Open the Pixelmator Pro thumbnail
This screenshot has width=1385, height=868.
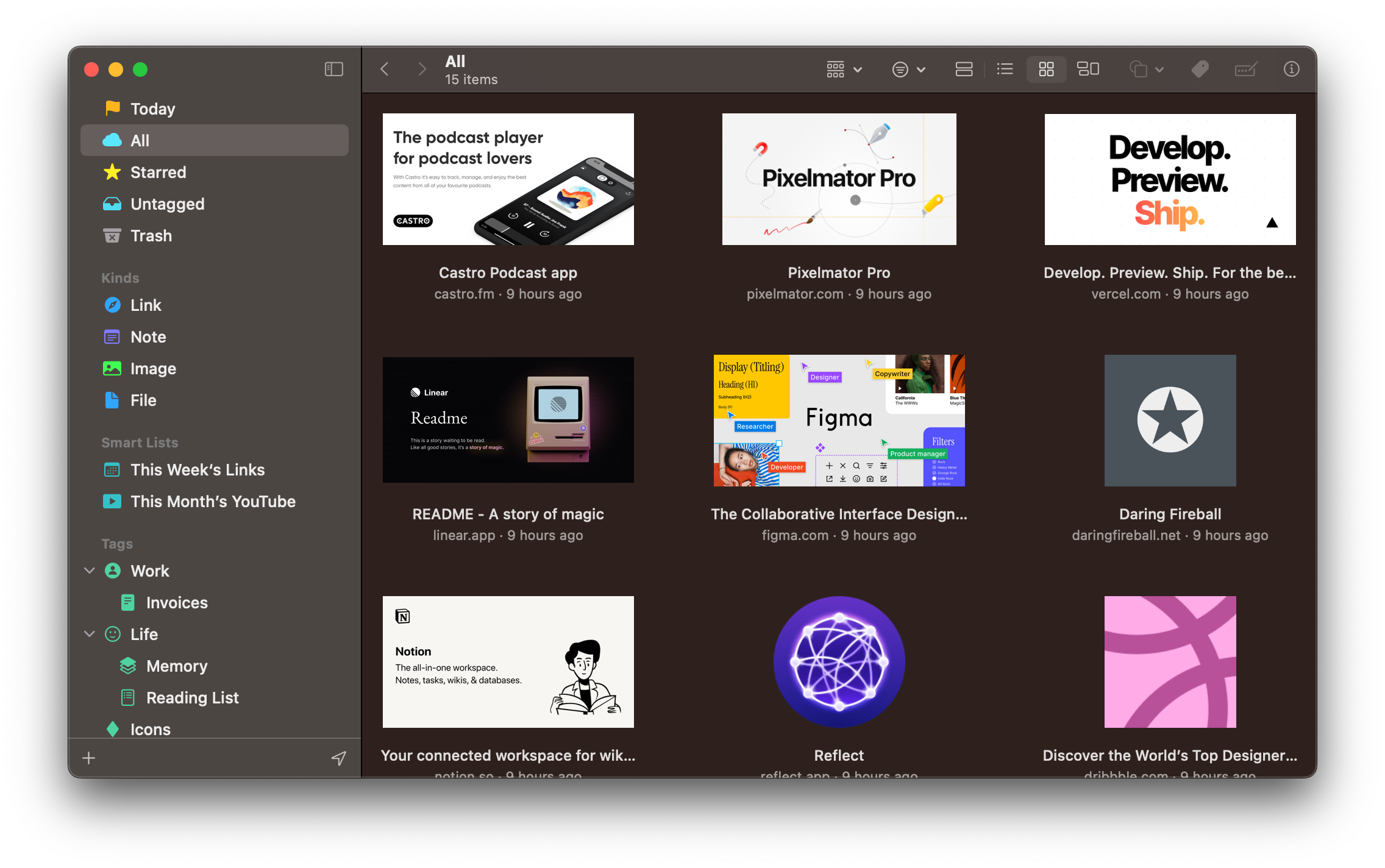click(x=839, y=179)
